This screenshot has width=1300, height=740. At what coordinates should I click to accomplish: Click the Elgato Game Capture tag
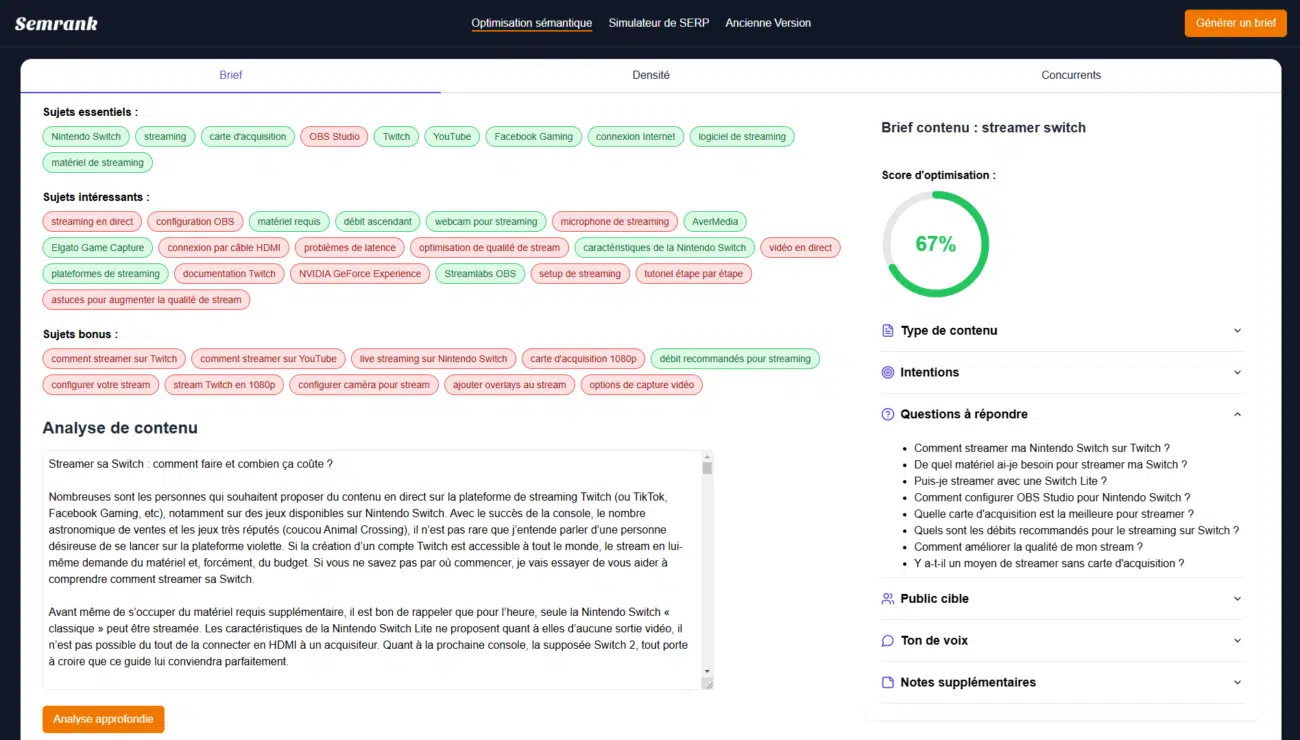coord(98,248)
